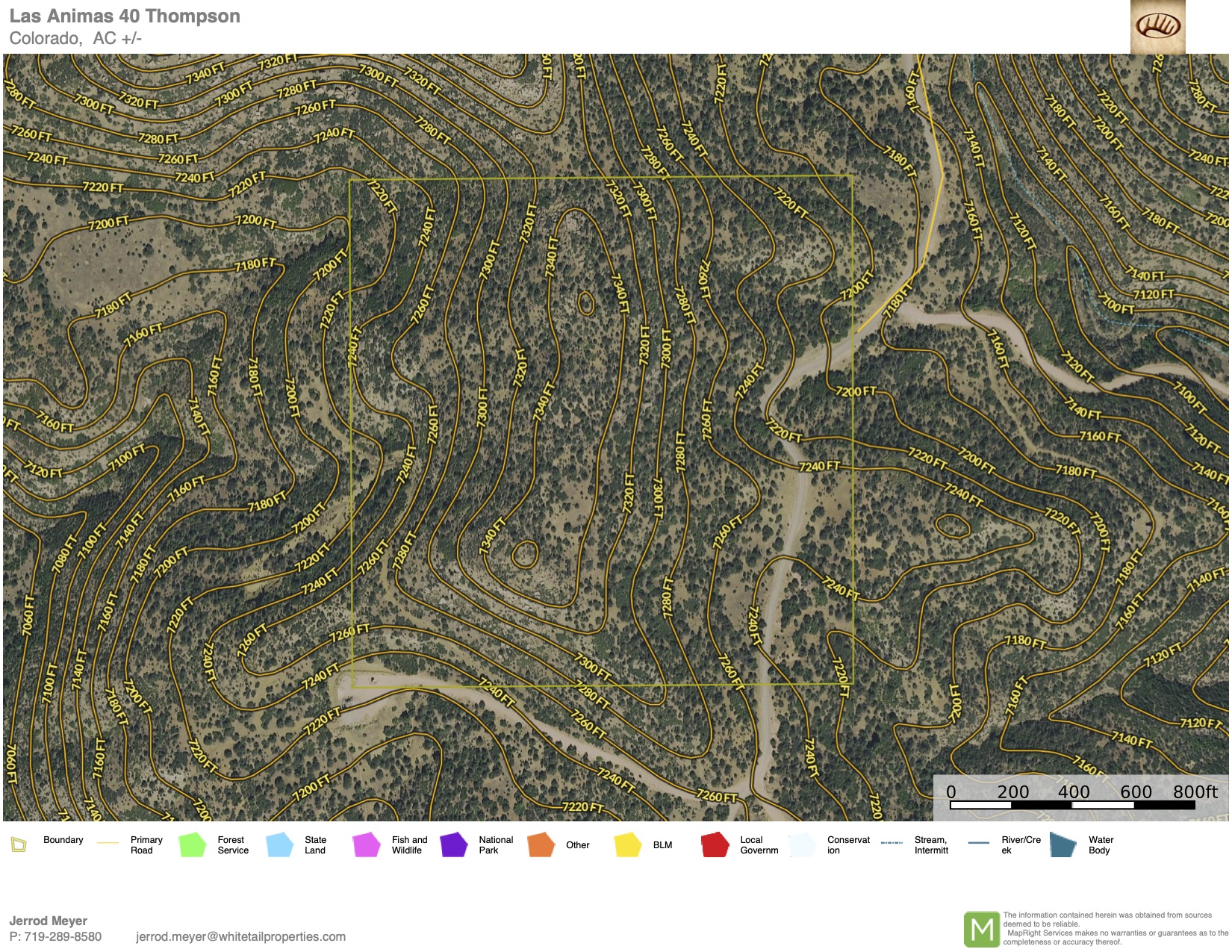The image size is (1232, 952).
Task: Click the magenta Fish and Wildlife swatch
Action: 367,844
